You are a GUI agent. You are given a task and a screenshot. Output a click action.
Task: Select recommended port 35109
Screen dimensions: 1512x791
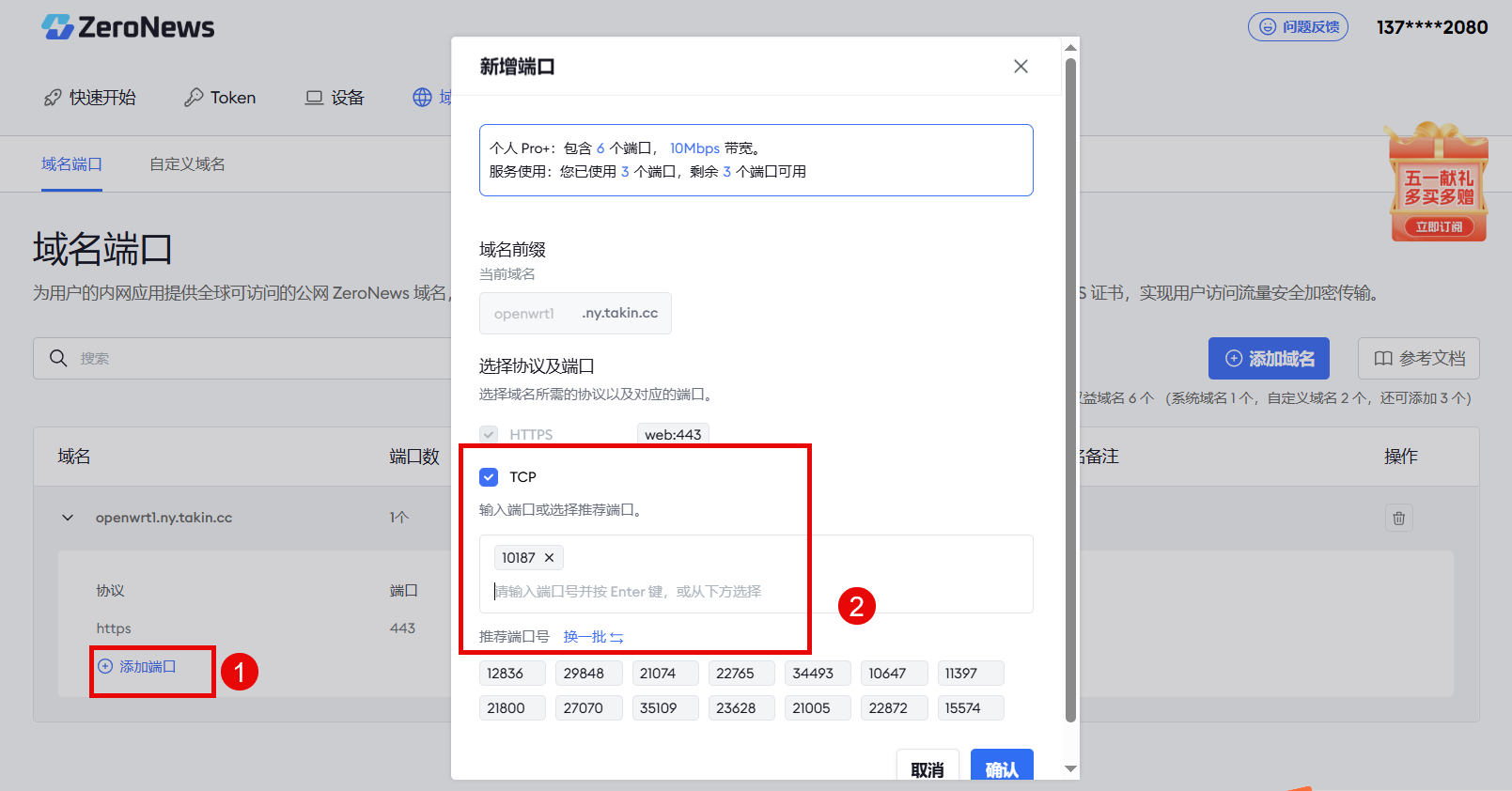[665, 708]
